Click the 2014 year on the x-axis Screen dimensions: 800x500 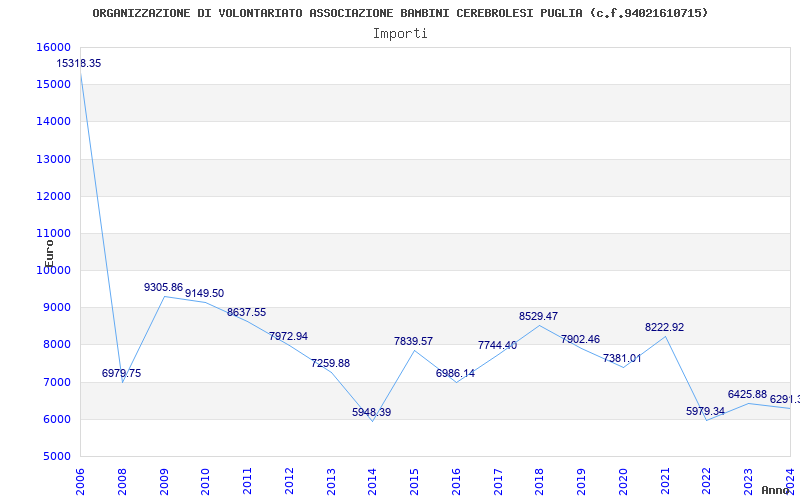click(372, 480)
